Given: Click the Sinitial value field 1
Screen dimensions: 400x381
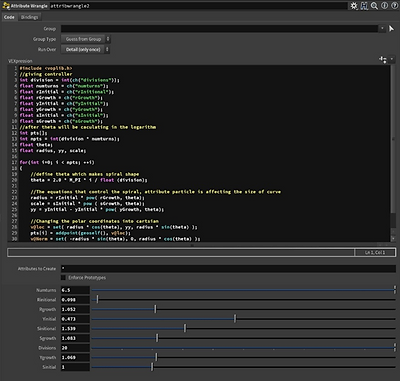Looking at the screenshot, I should coord(75,367).
